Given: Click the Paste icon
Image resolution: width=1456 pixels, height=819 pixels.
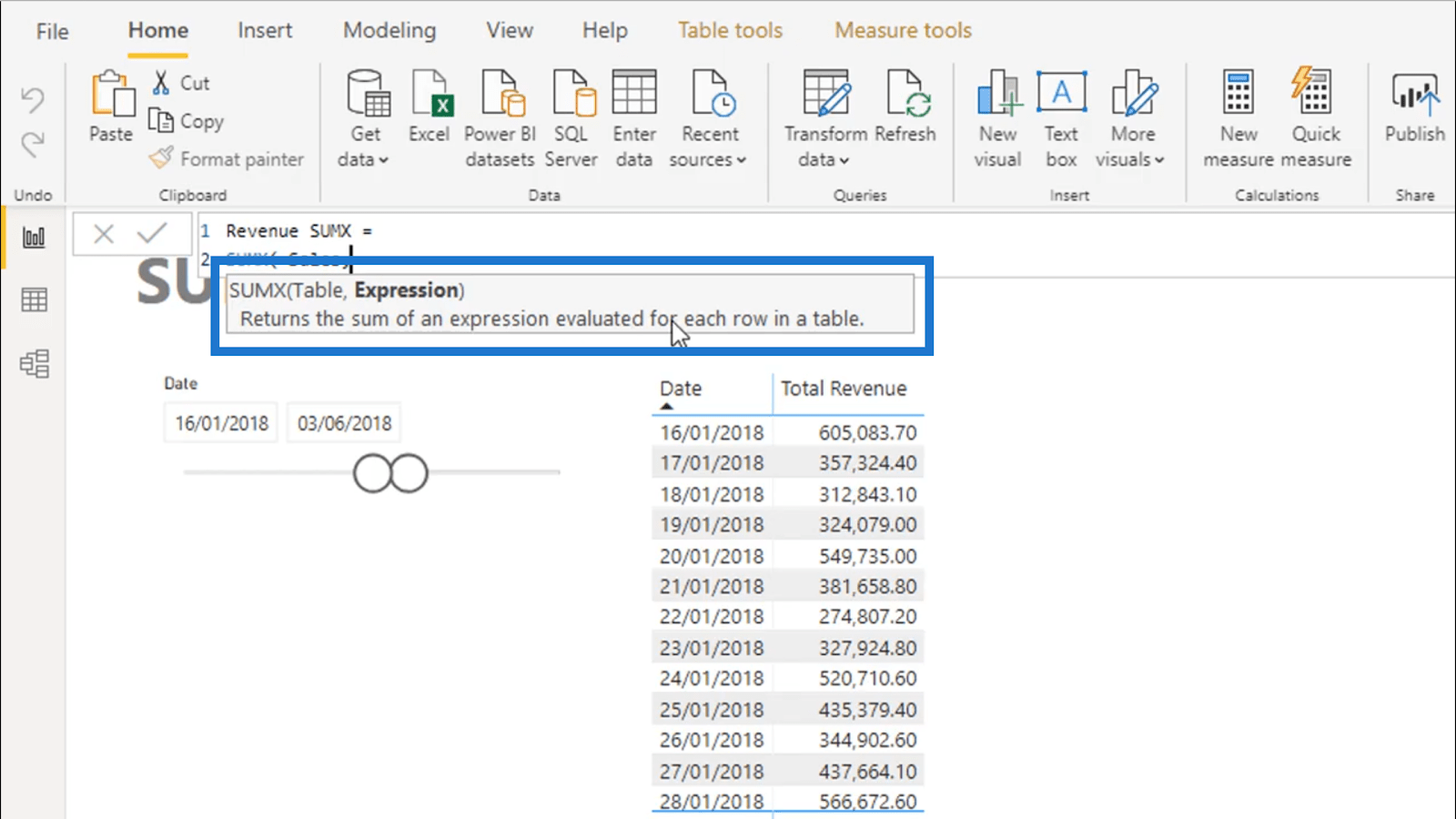Looking at the screenshot, I should (112, 94).
